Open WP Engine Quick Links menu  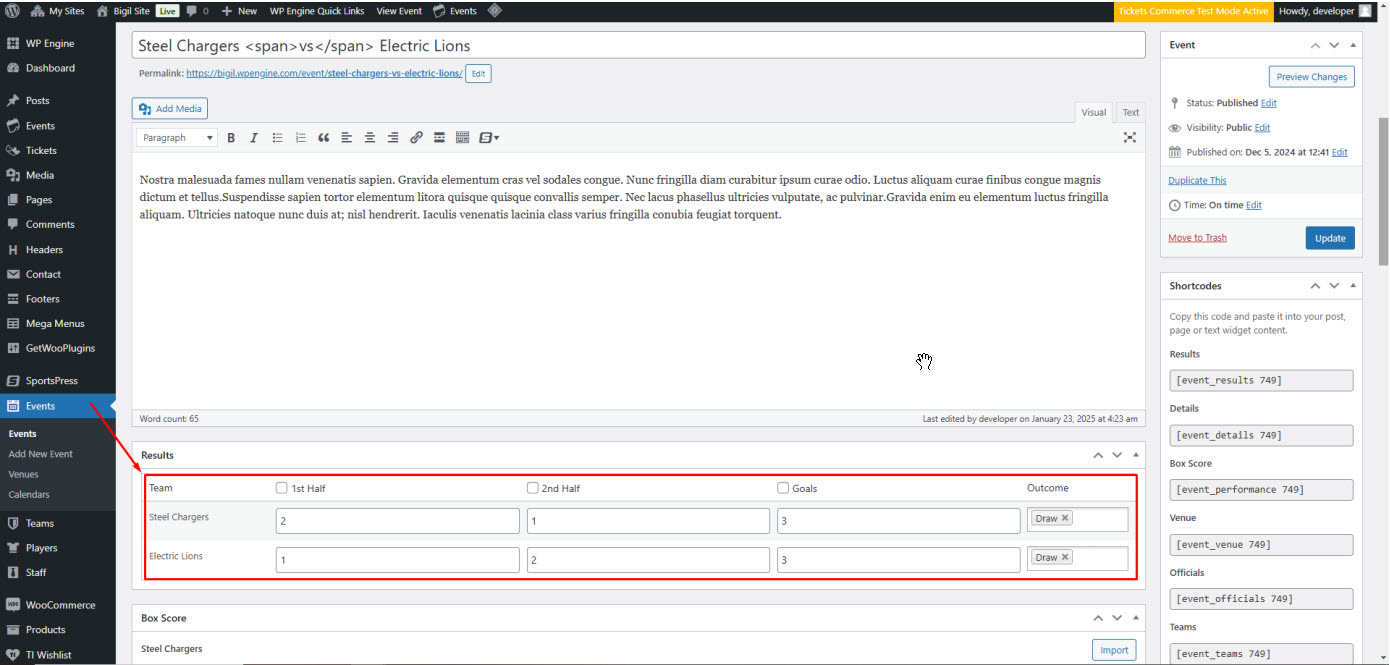point(318,11)
